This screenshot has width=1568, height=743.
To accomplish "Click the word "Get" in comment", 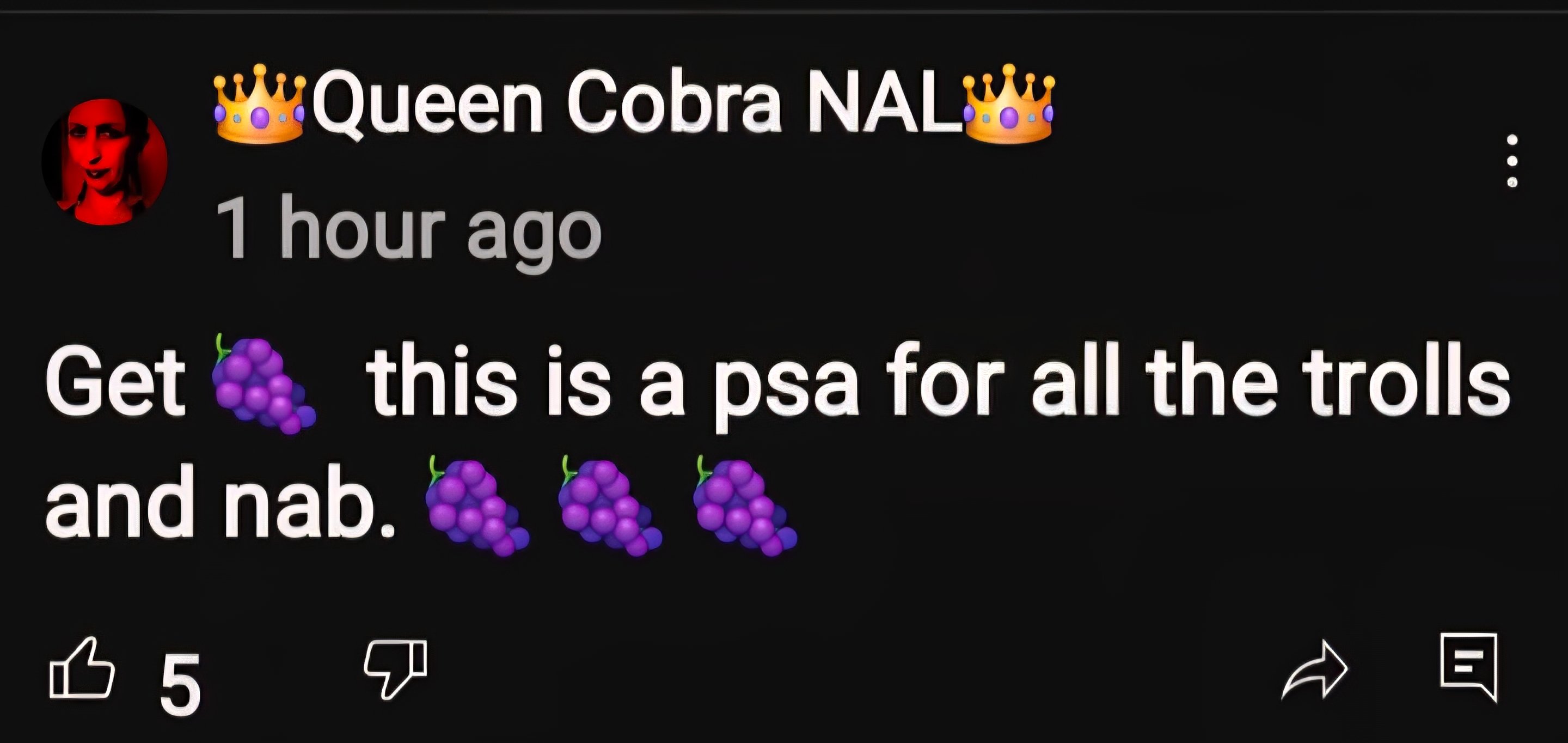I will [115, 382].
